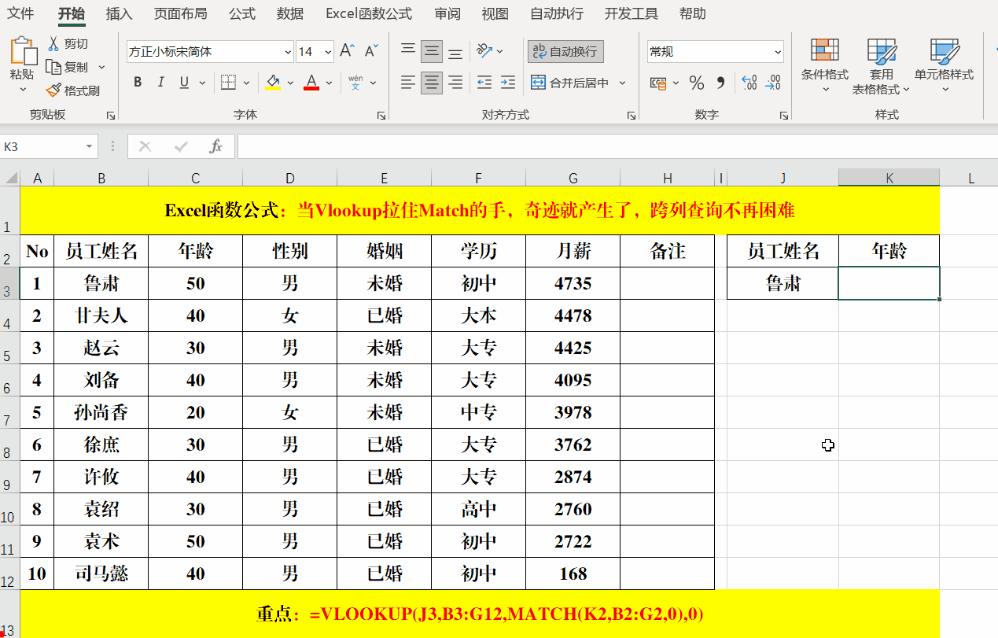998x638 pixels.
Task: Toggle italic formatting
Action: (160, 83)
